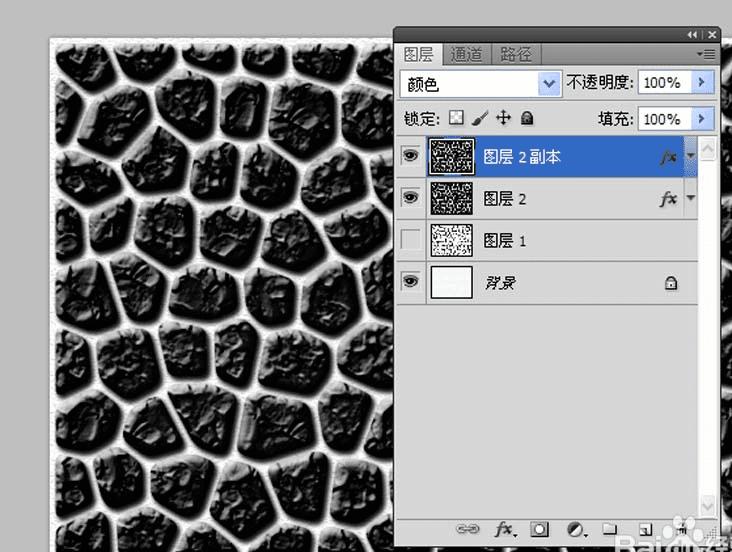This screenshot has height=552, width=732.
Task: Switch to the 通道 tab
Action: coord(466,55)
